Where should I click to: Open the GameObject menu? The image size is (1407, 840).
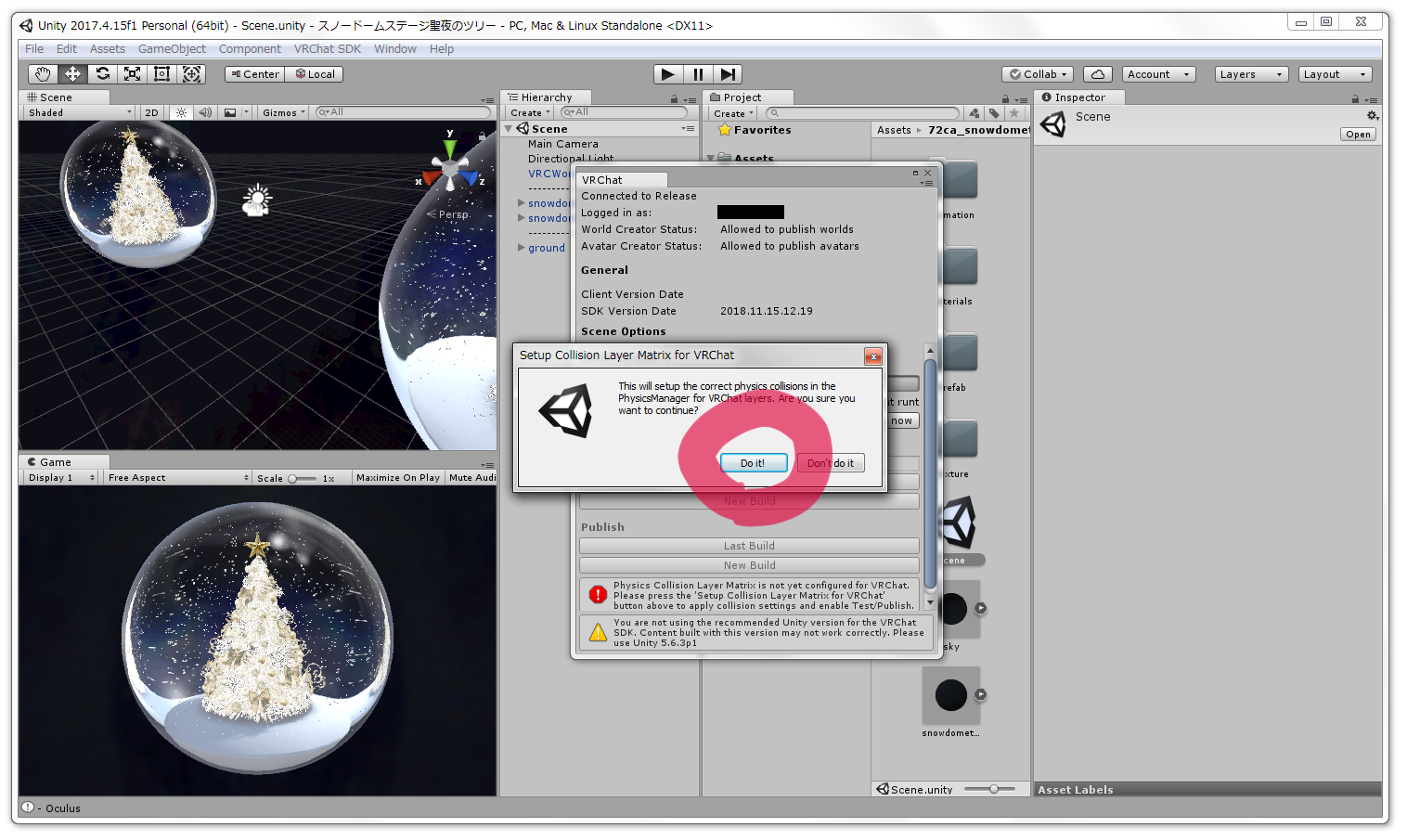pos(172,49)
